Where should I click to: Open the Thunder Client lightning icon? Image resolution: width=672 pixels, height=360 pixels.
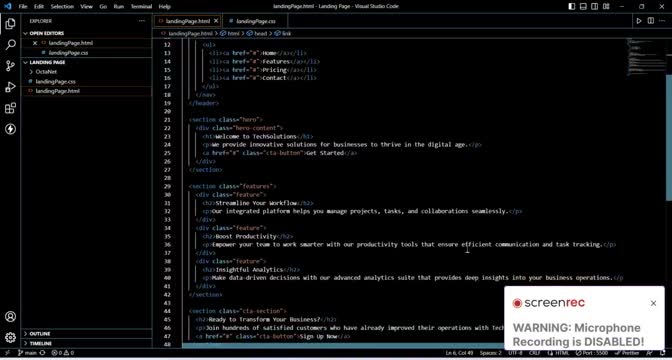(10, 129)
